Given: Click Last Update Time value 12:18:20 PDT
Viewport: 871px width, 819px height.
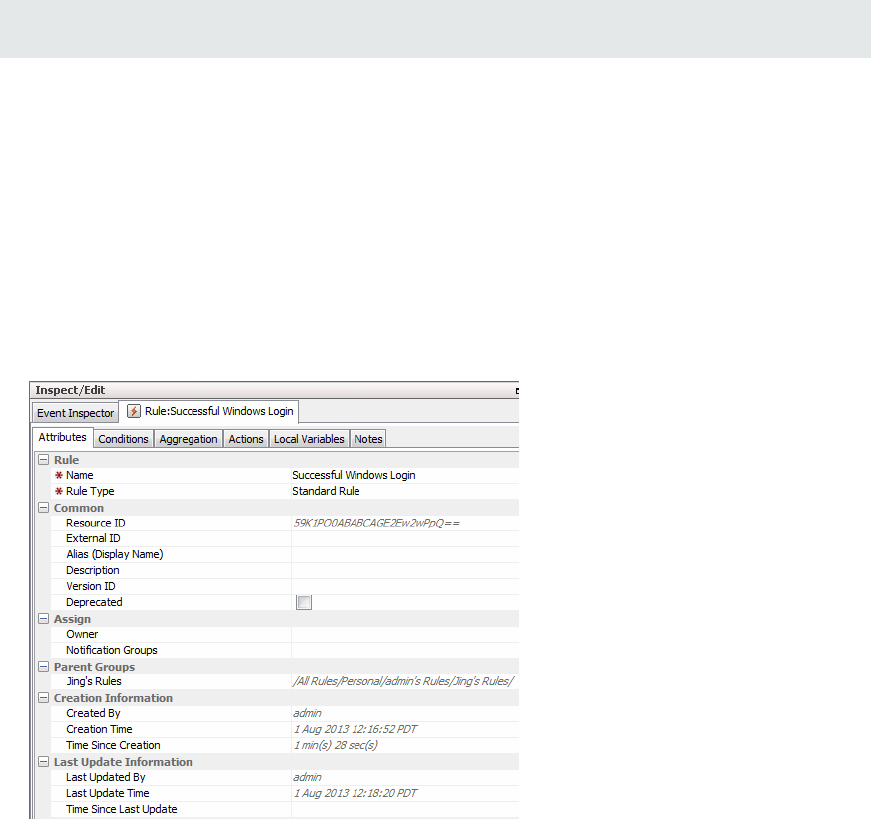Looking at the screenshot, I should point(356,793).
